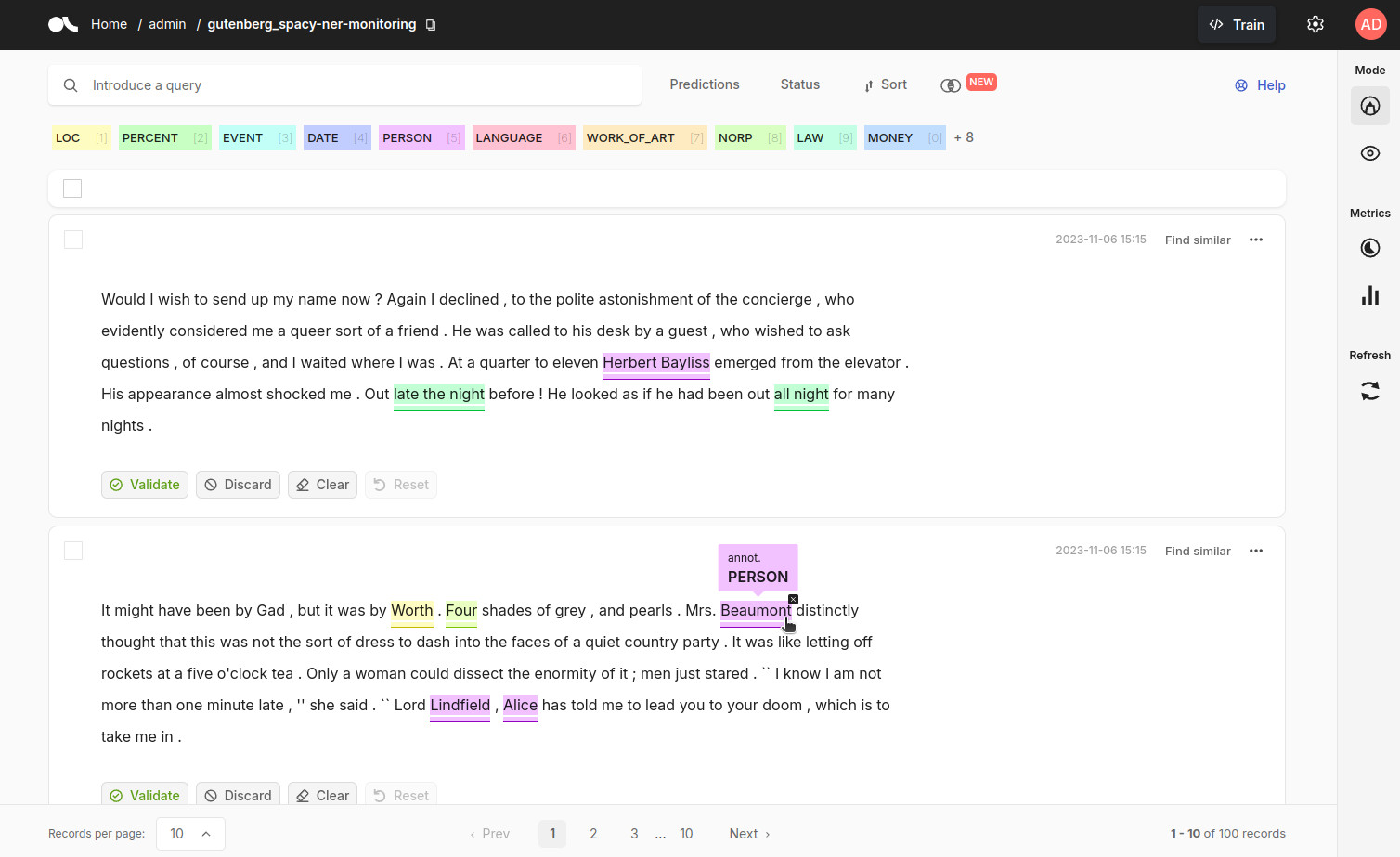Select the DATE label
The height and width of the screenshot is (857, 1400).
click(x=337, y=137)
